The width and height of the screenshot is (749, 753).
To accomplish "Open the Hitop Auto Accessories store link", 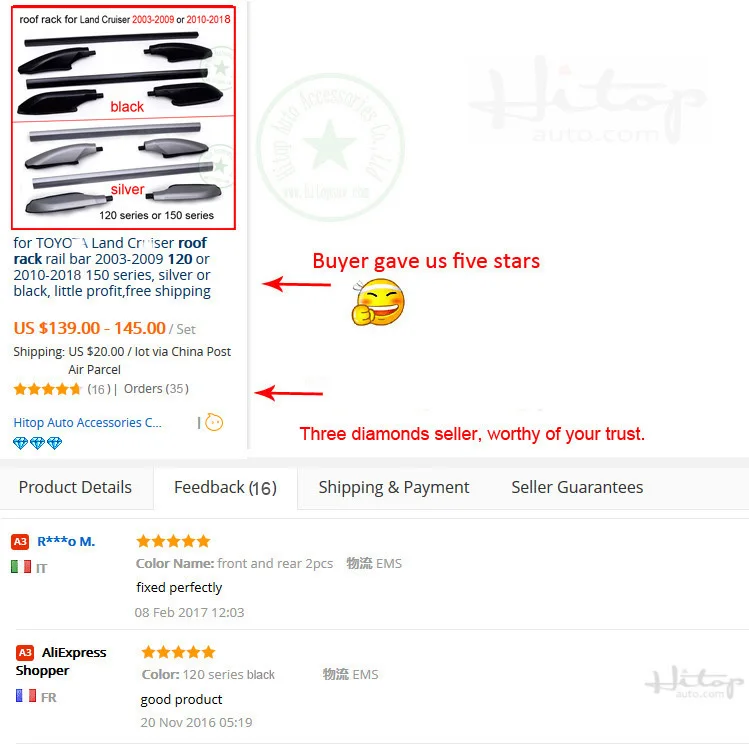I will (x=87, y=423).
